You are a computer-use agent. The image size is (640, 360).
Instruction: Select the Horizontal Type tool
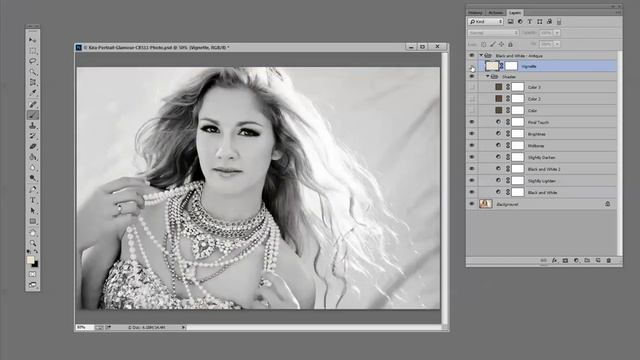[32, 200]
